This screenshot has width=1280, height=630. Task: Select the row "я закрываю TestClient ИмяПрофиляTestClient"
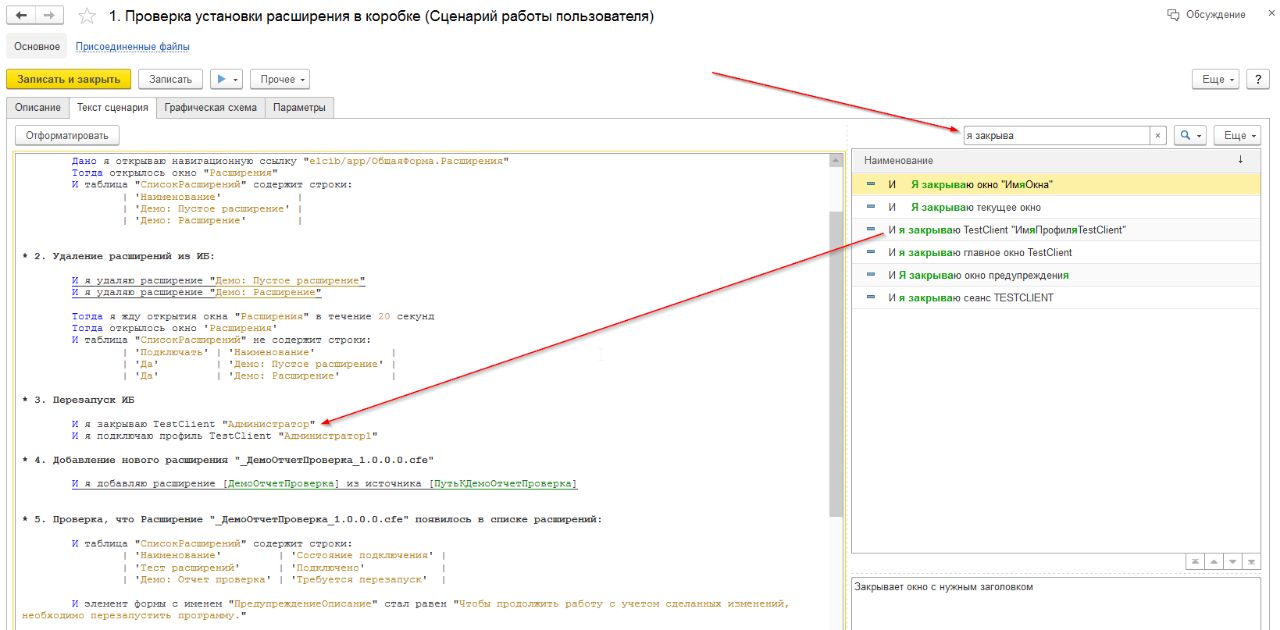(x=1056, y=230)
